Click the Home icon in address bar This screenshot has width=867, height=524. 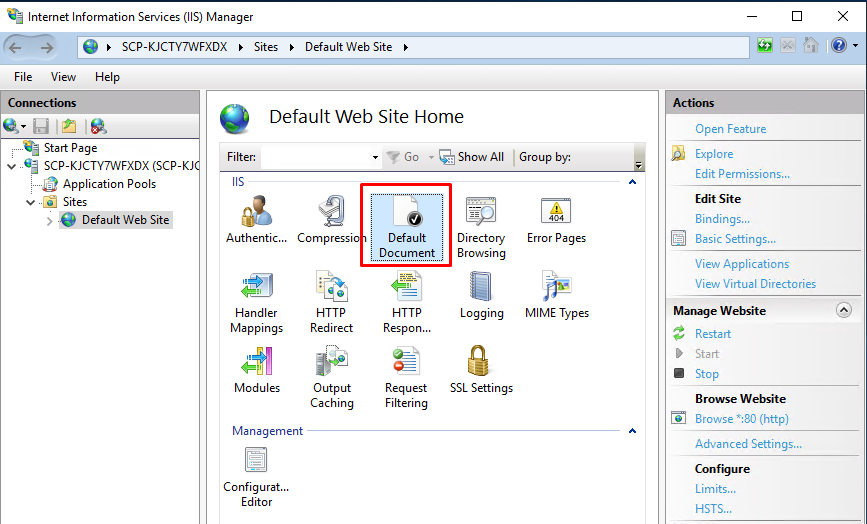pos(811,46)
